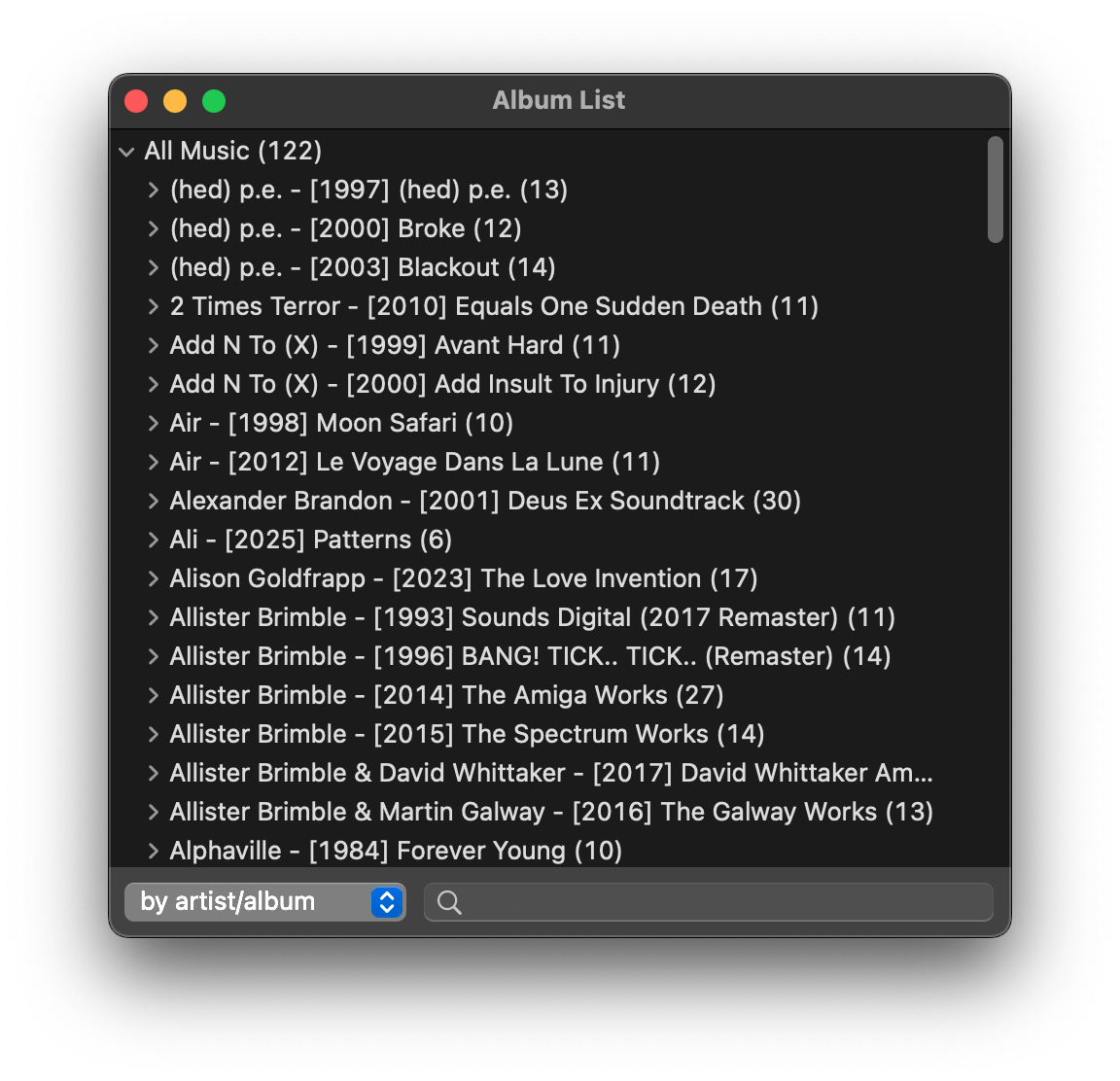Expand The Love Invention chevron
1120x1081 pixels.
click(x=153, y=579)
